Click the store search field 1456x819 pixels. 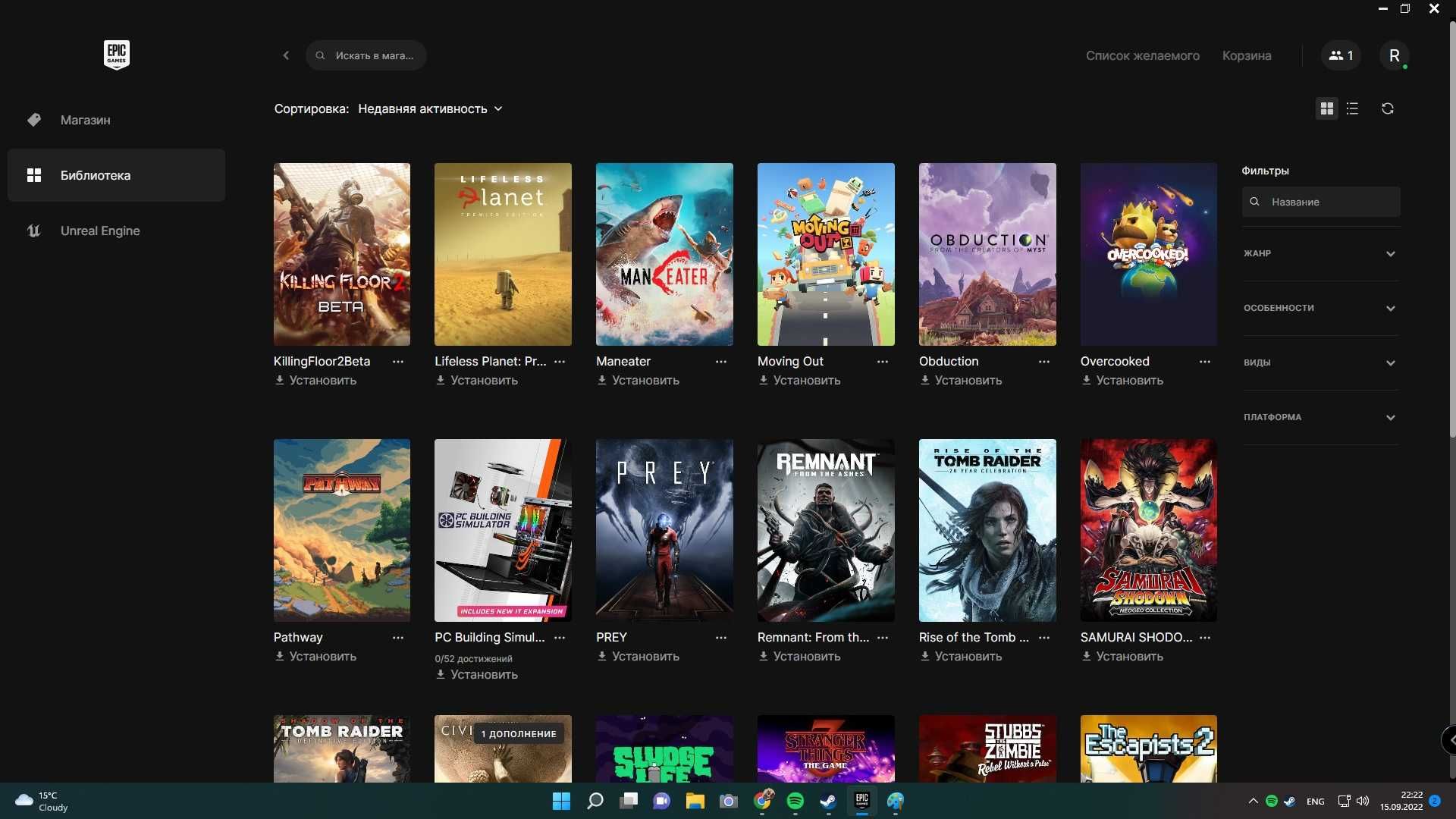[x=366, y=55]
